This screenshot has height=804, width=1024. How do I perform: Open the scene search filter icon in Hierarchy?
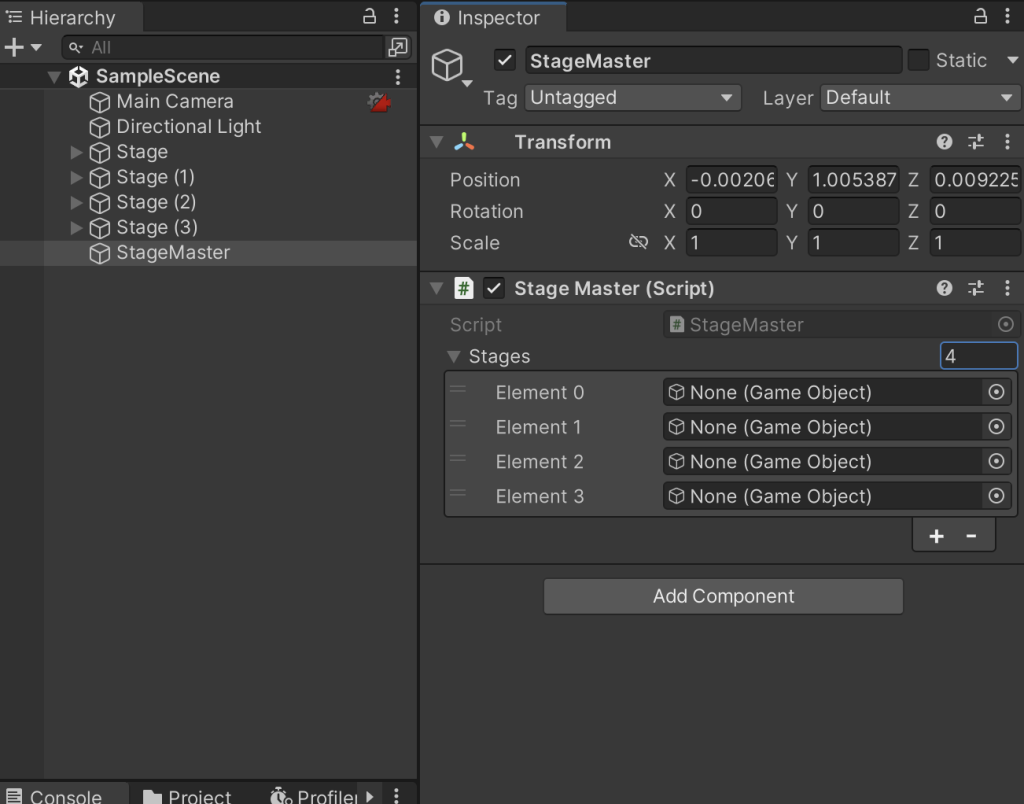pyautogui.click(x=398, y=47)
